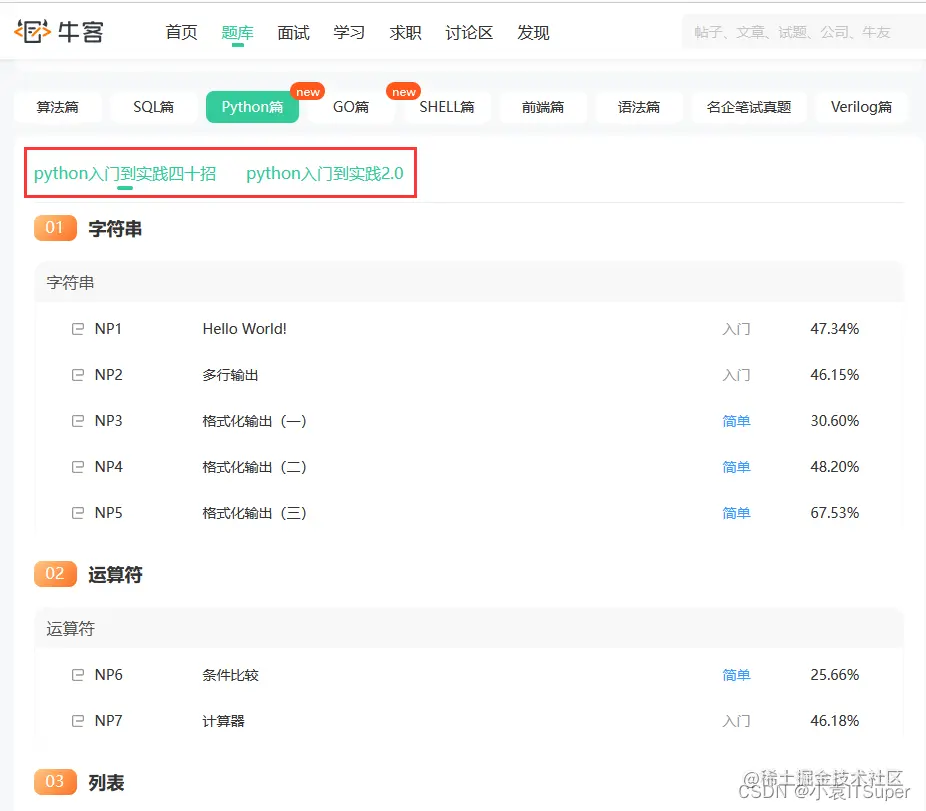Click the NP6 problem icon
The height and width of the screenshot is (811, 926).
(x=77, y=675)
